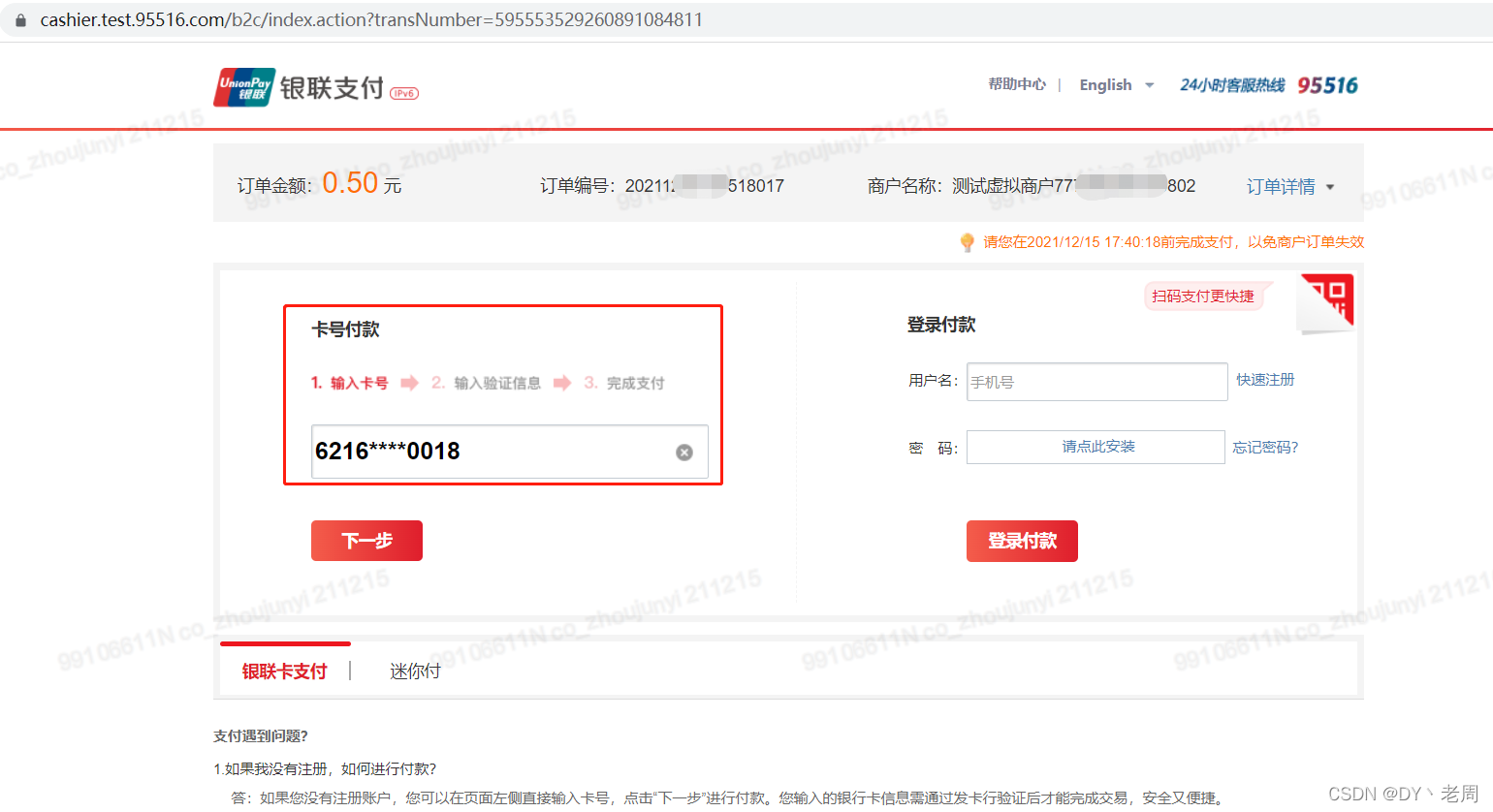
Task: Click FAQ question 如果我没有注册，如何进行付款?
Action: pyautogui.click(x=325, y=768)
